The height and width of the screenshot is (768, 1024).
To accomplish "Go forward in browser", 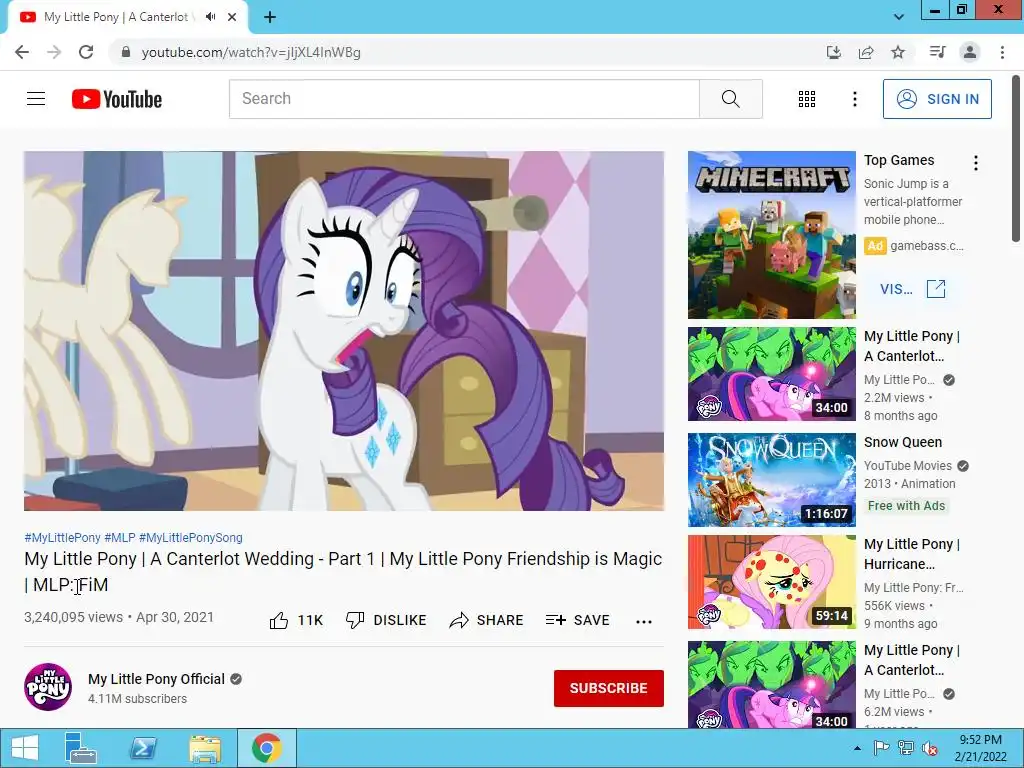I will [x=54, y=52].
